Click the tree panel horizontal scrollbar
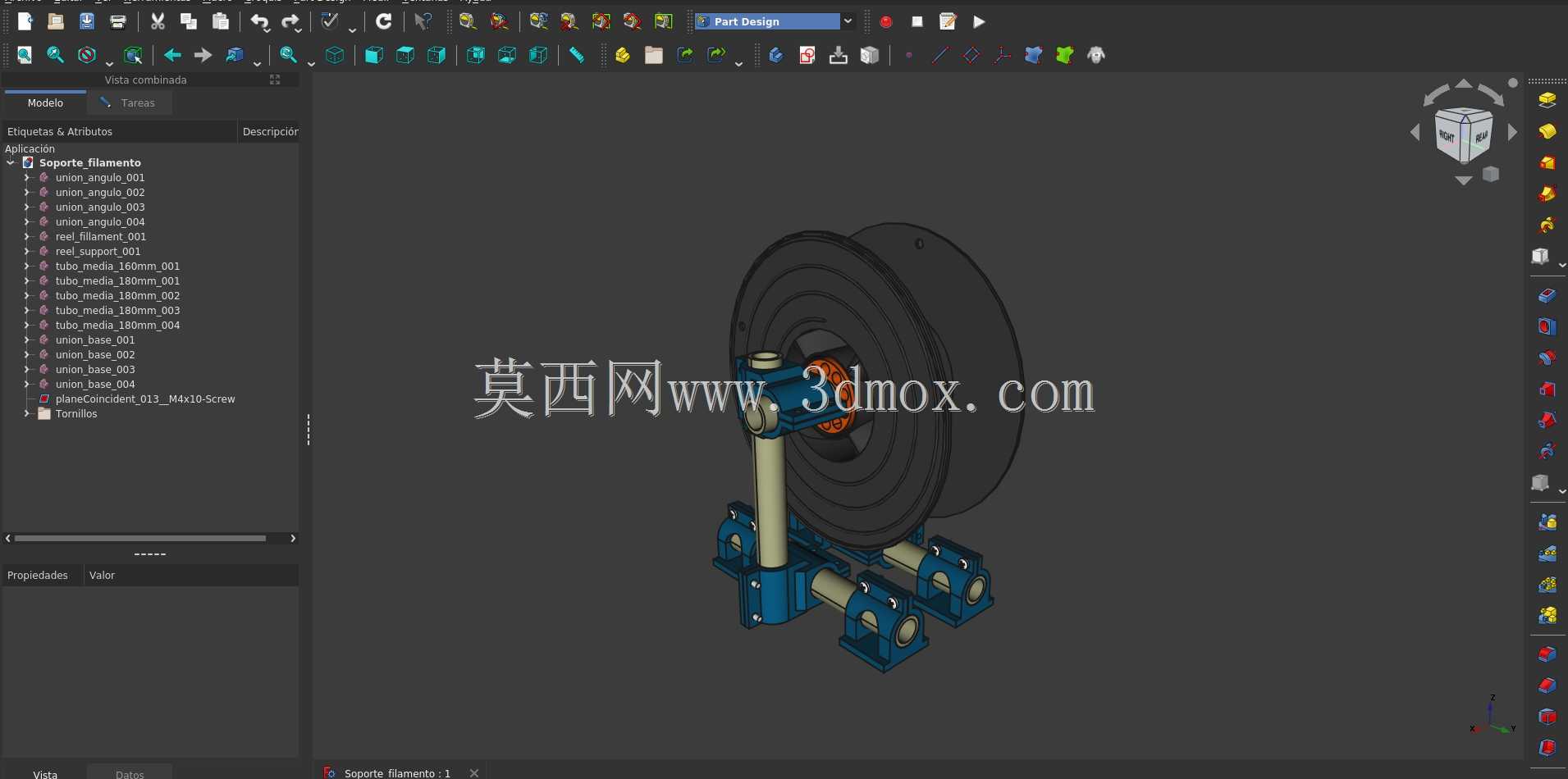 (x=140, y=538)
